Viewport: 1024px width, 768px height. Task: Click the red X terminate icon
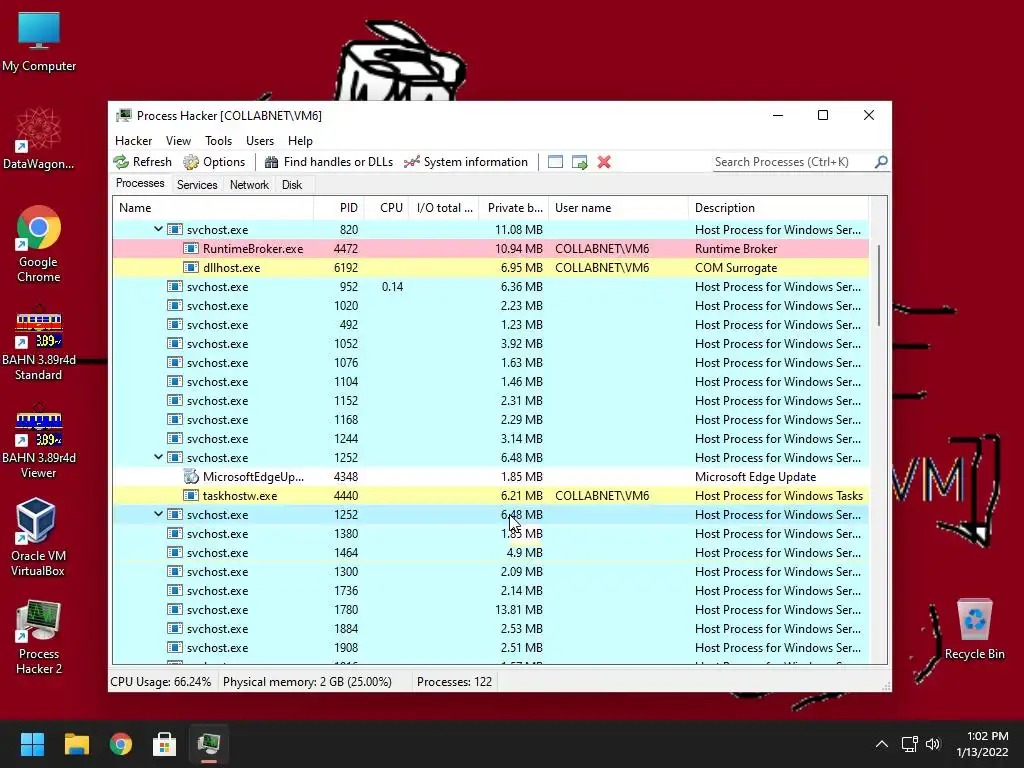pyautogui.click(x=604, y=162)
